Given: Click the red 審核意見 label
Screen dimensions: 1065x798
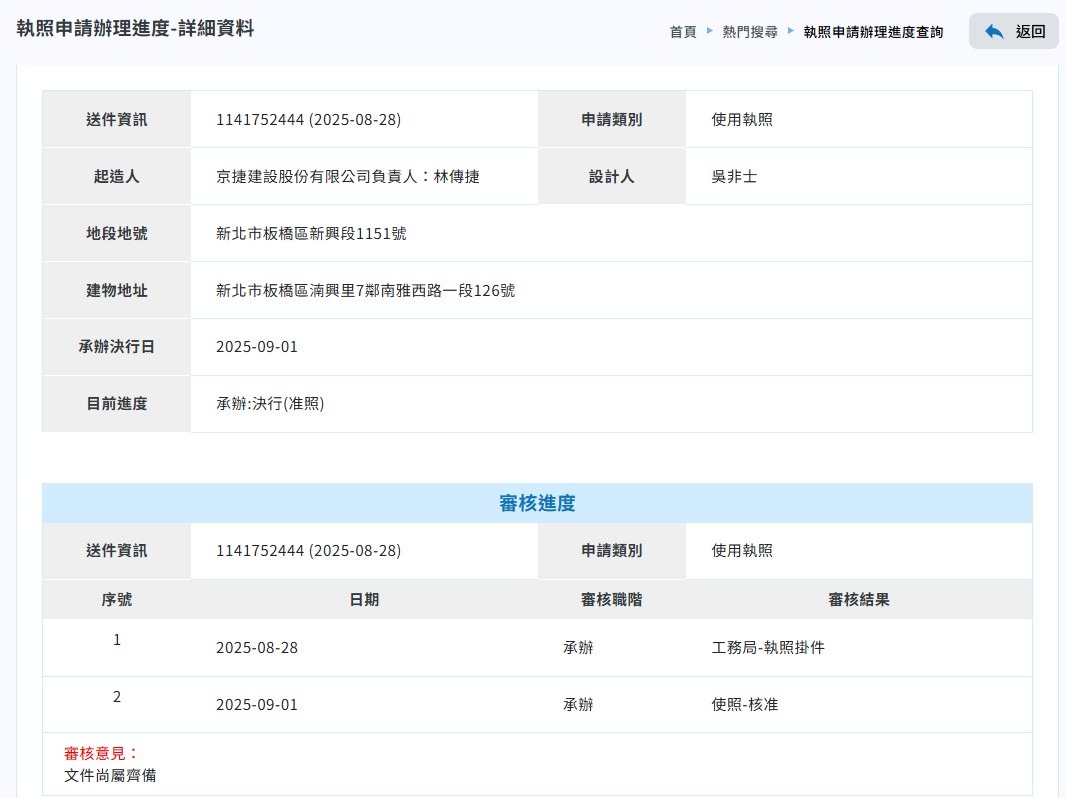Looking at the screenshot, I should [102, 753].
